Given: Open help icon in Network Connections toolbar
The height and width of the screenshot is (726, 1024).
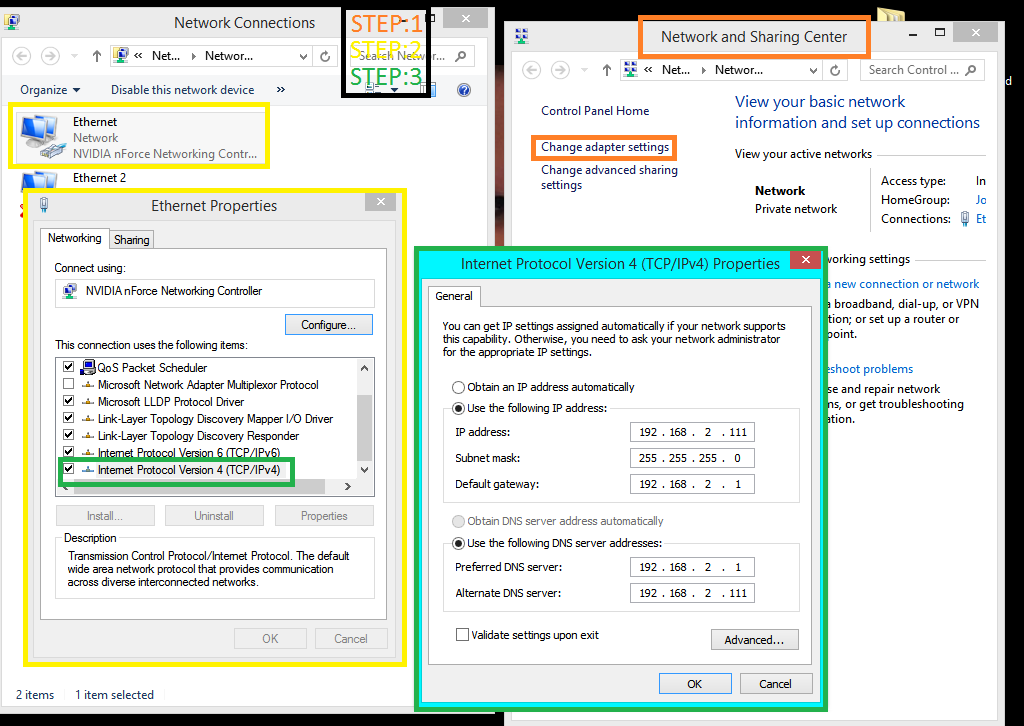Looking at the screenshot, I should pyautogui.click(x=464, y=90).
